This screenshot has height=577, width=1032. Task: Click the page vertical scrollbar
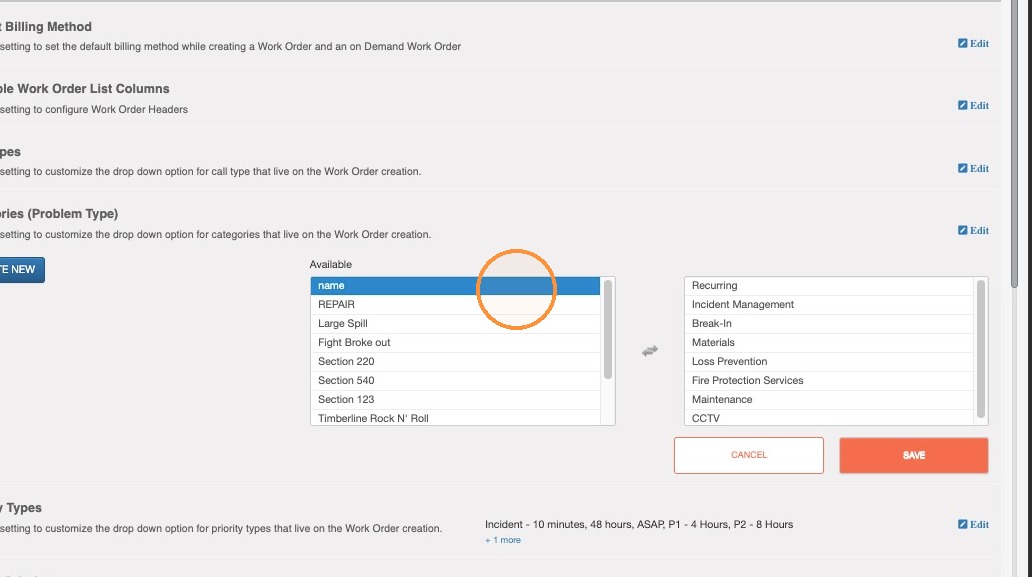click(1014, 145)
